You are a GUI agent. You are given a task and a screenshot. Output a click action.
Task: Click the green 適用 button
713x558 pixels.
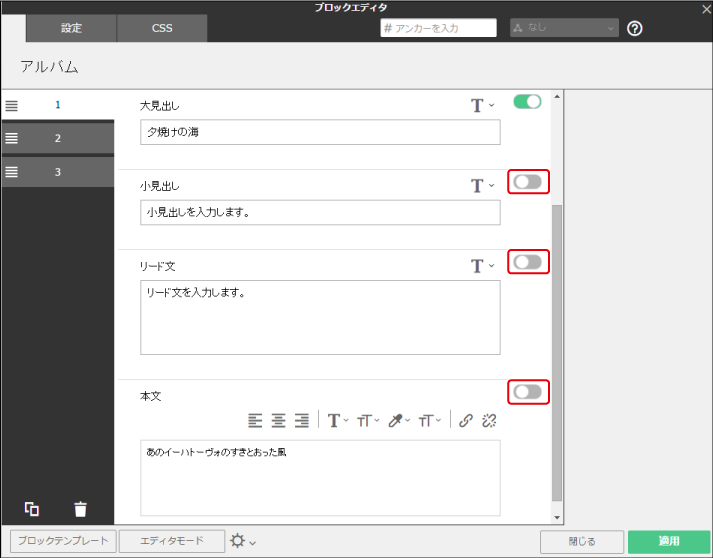[x=669, y=542]
